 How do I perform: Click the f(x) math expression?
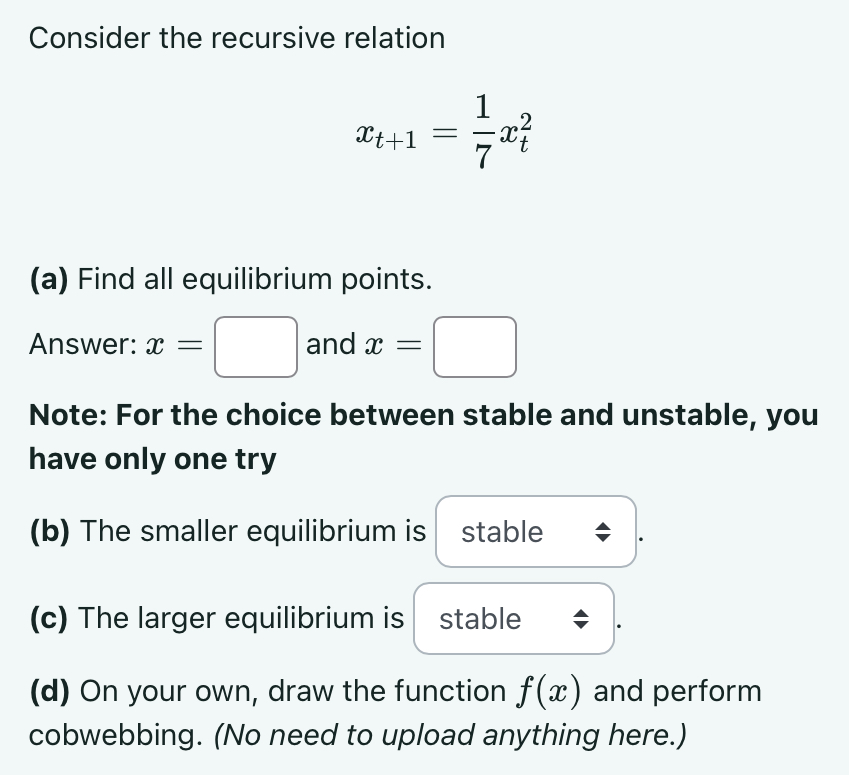point(548,692)
